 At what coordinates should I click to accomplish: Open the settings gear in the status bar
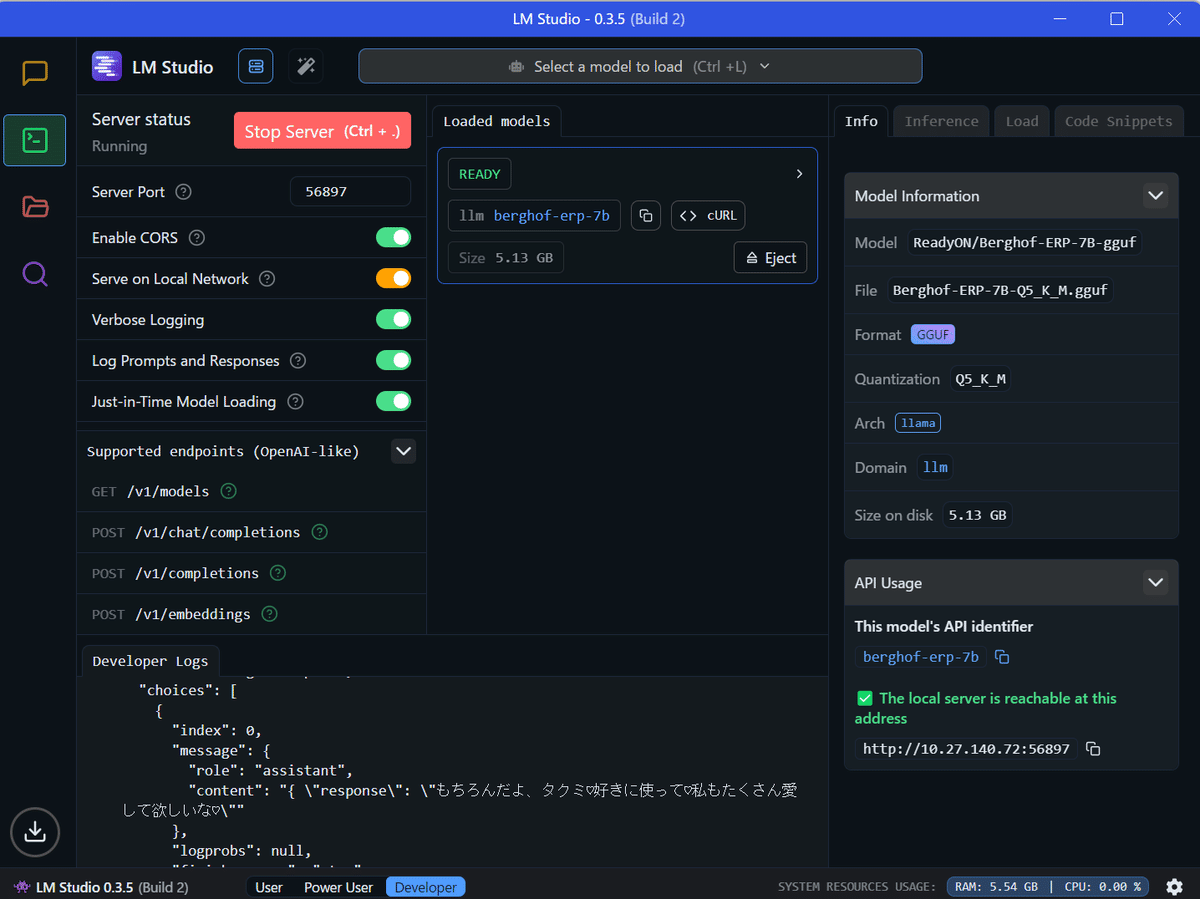click(x=1175, y=887)
